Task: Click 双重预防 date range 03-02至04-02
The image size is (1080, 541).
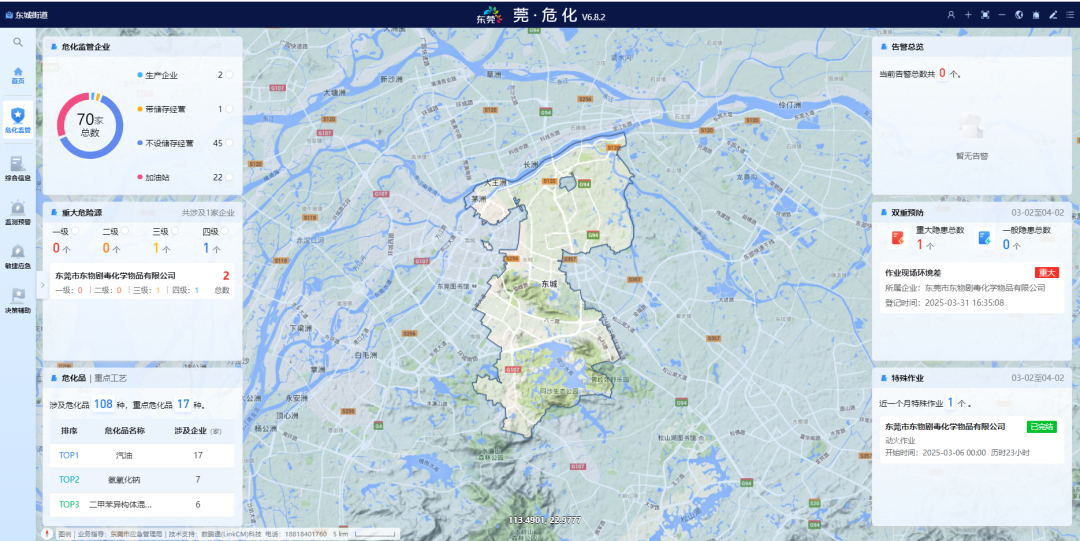Action: tap(1037, 212)
